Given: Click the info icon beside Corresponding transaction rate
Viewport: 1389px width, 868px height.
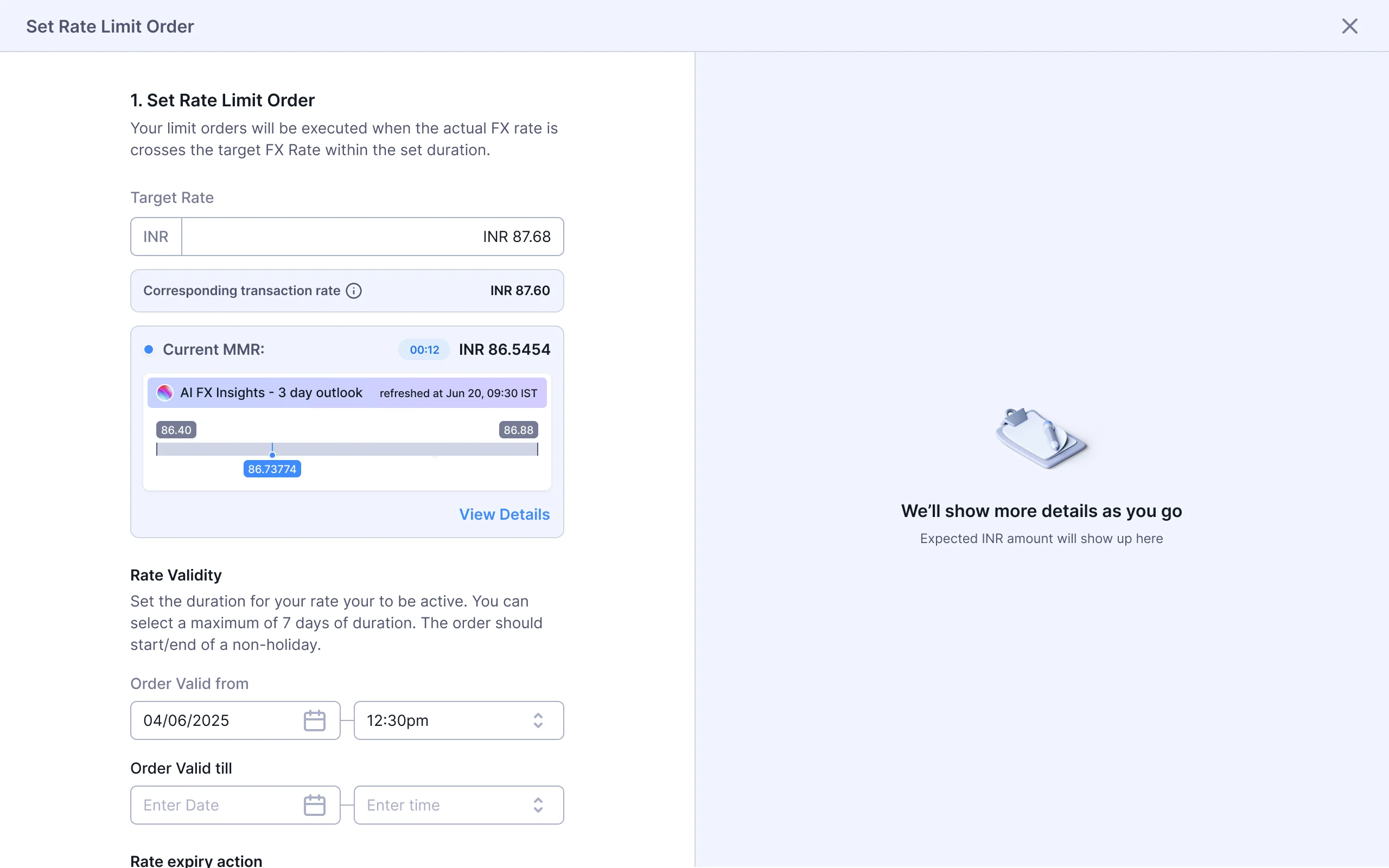Looking at the screenshot, I should pyautogui.click(x=354, y=290).
